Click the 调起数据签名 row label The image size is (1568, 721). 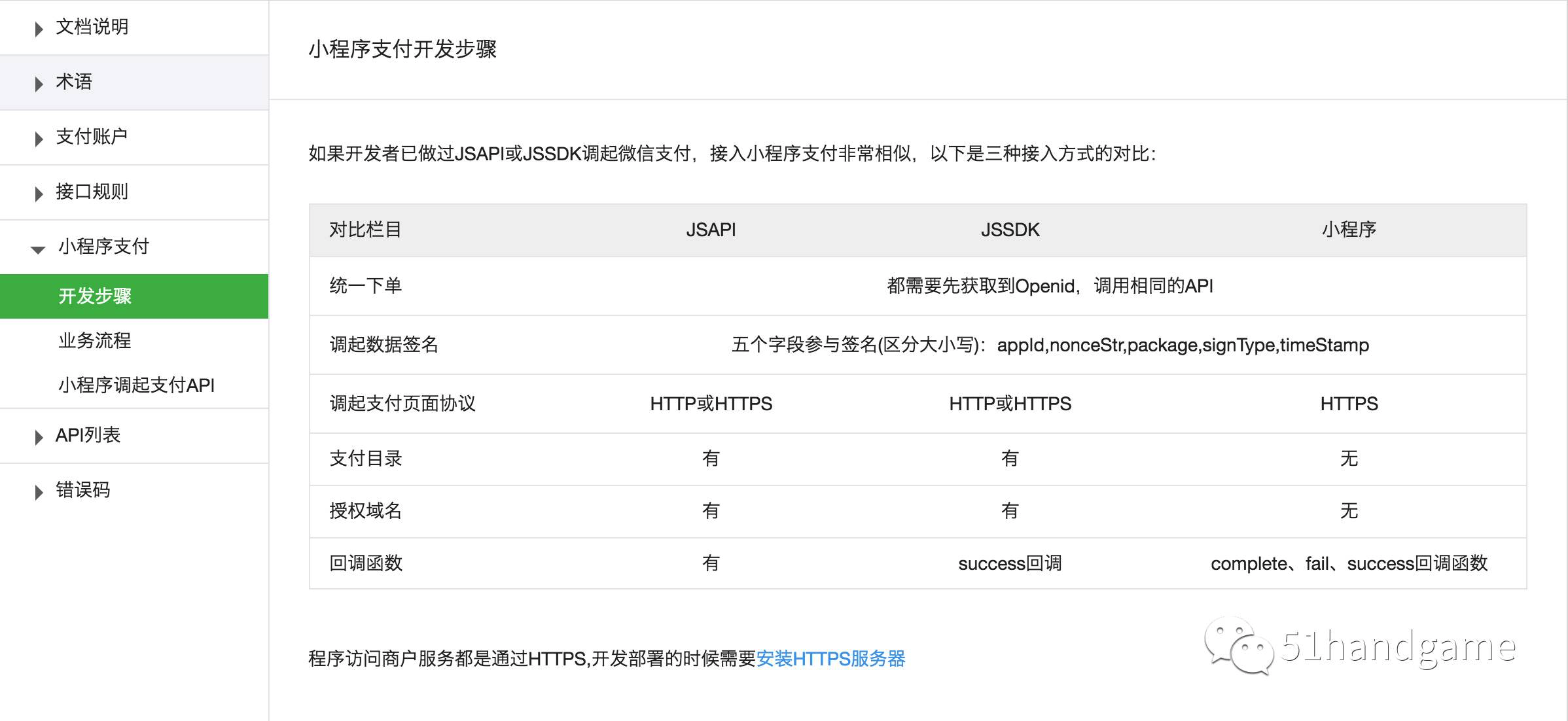[x=383, y=345]
